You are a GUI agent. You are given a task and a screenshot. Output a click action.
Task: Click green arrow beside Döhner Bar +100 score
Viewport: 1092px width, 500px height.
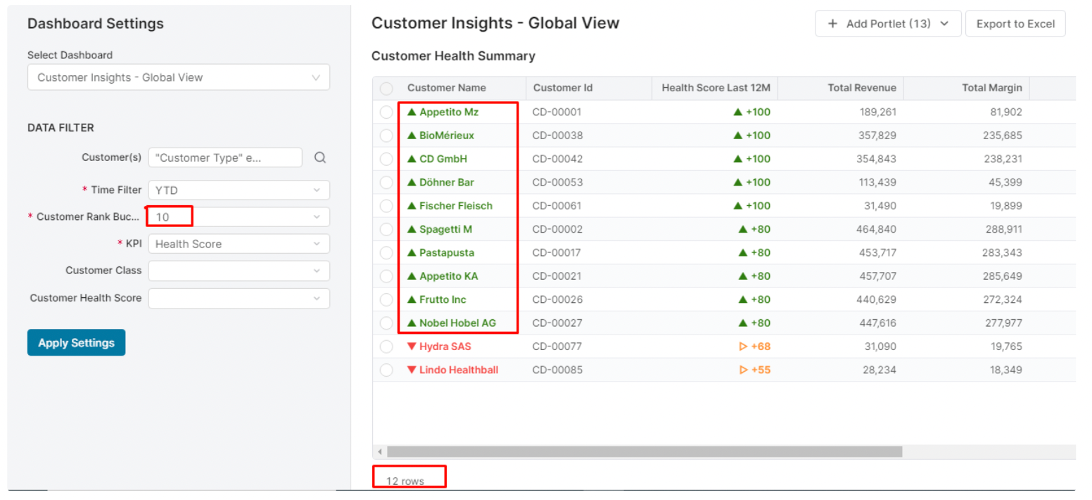tap(738, 182)
